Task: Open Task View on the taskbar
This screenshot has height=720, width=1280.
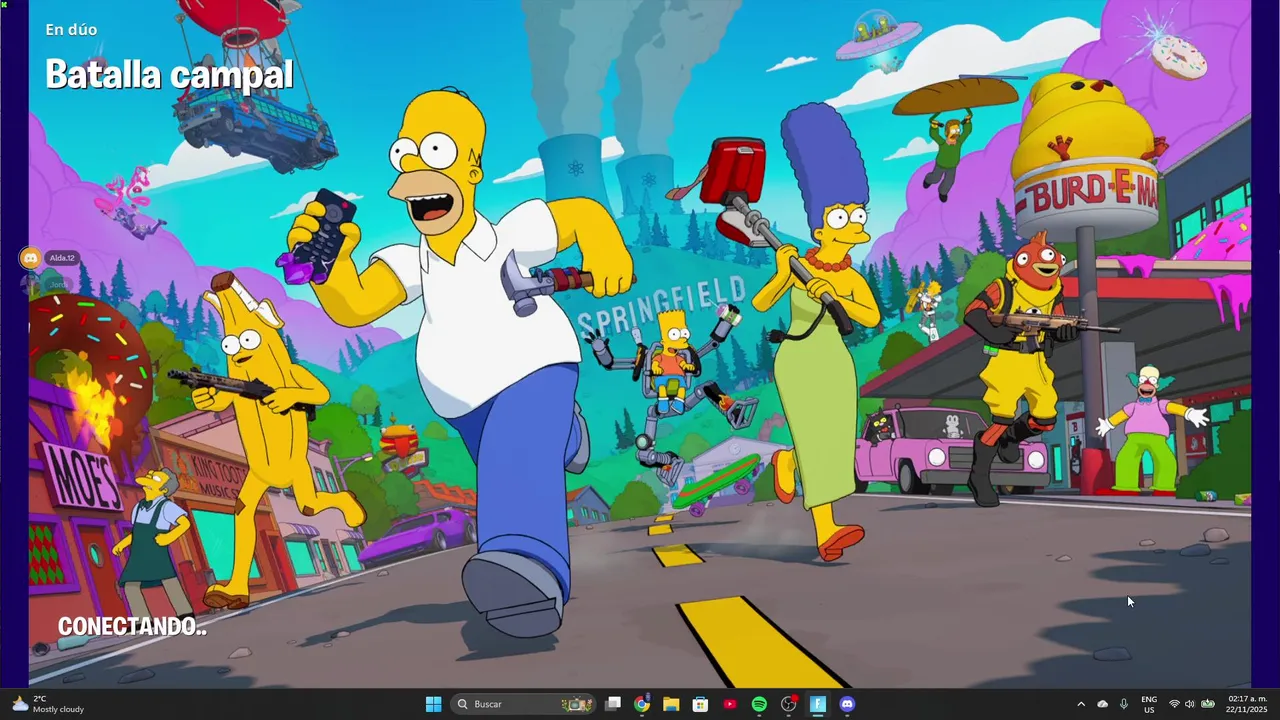Action: [x=613, y=704]
